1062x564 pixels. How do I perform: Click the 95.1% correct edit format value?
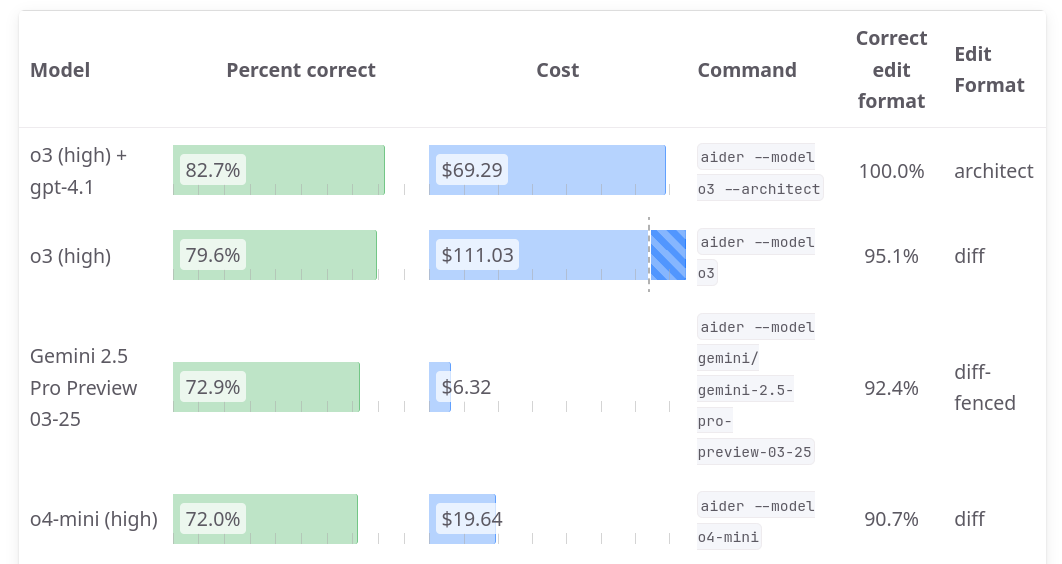[891, 256]
